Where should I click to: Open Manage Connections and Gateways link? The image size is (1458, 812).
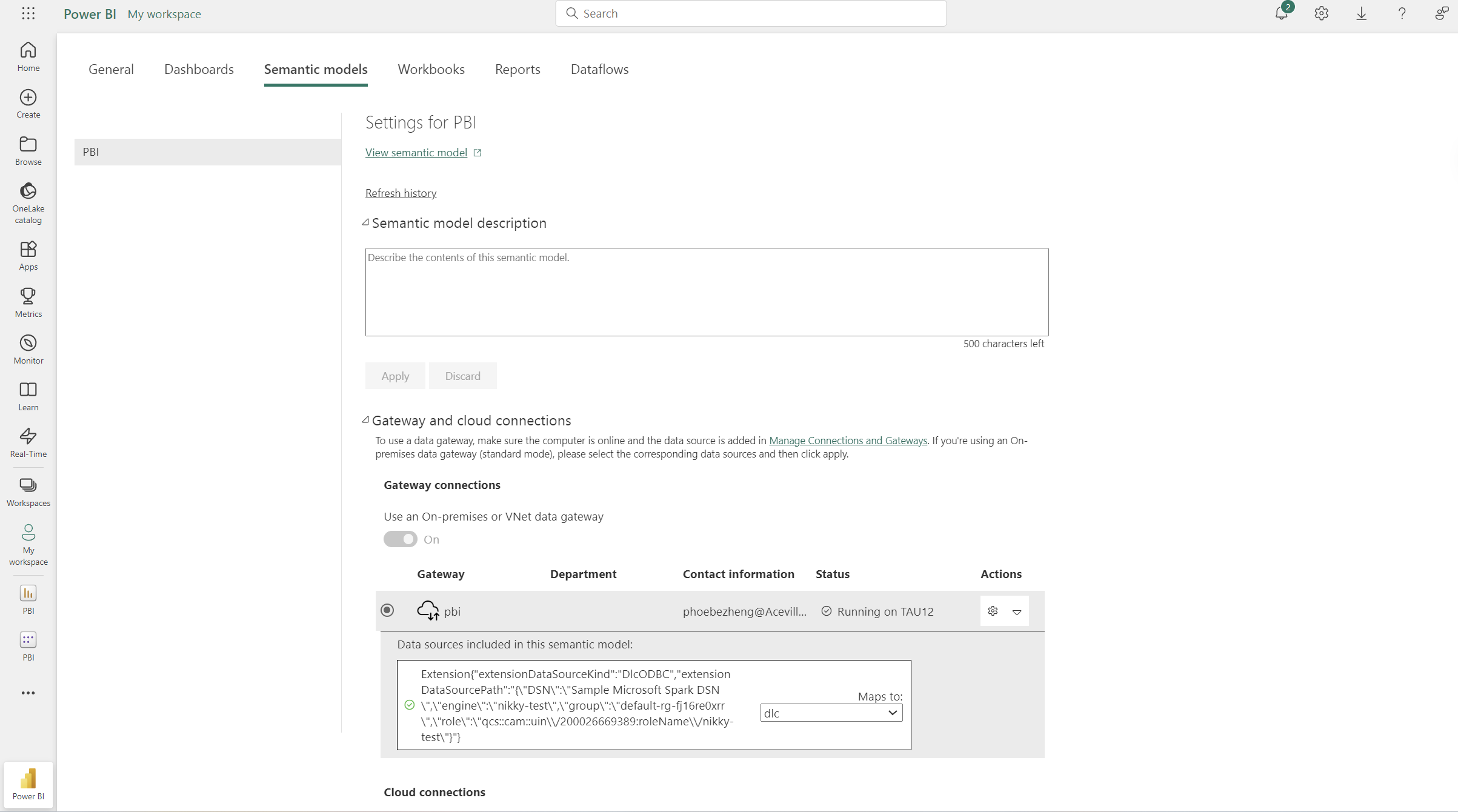click(848, 441)
